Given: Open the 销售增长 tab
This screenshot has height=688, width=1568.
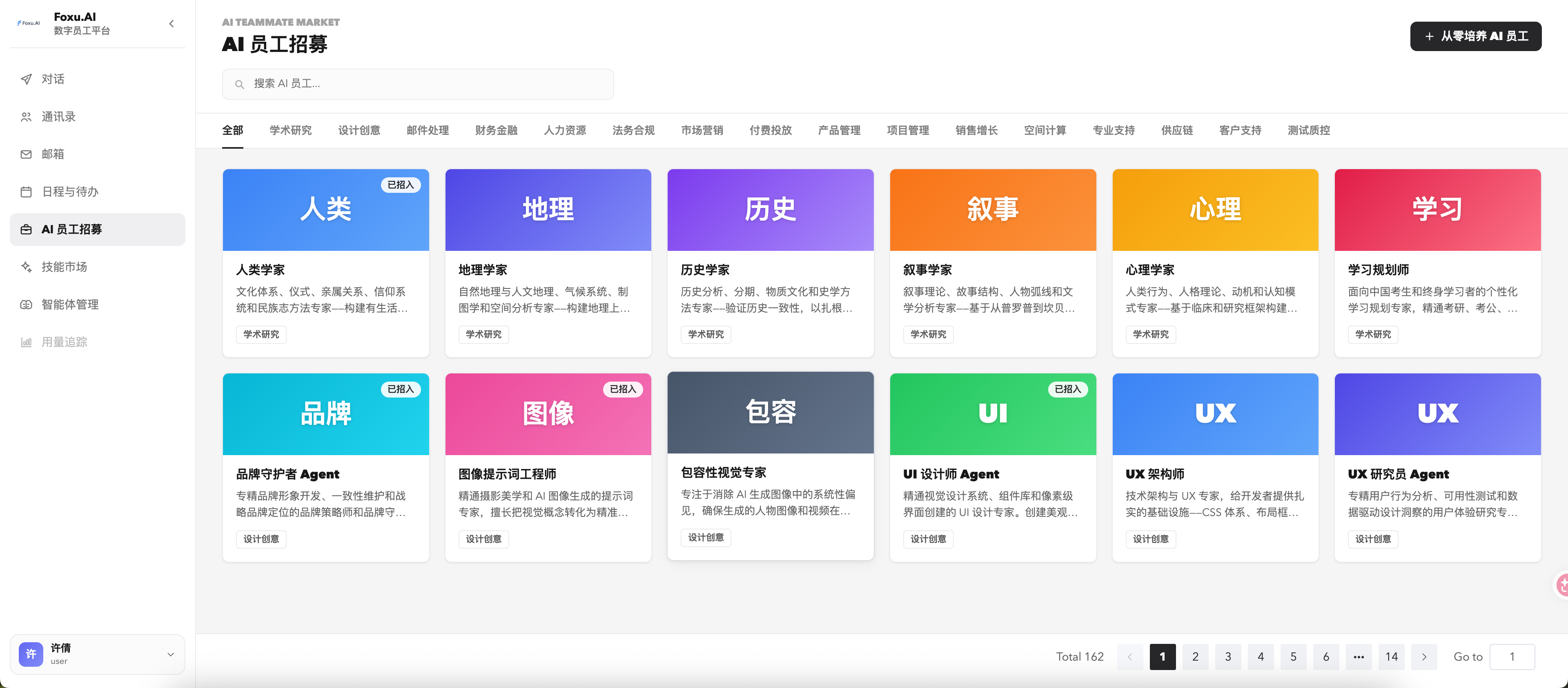Looking at the screenshot, I should pyautogui.click(x=976, y=130).
